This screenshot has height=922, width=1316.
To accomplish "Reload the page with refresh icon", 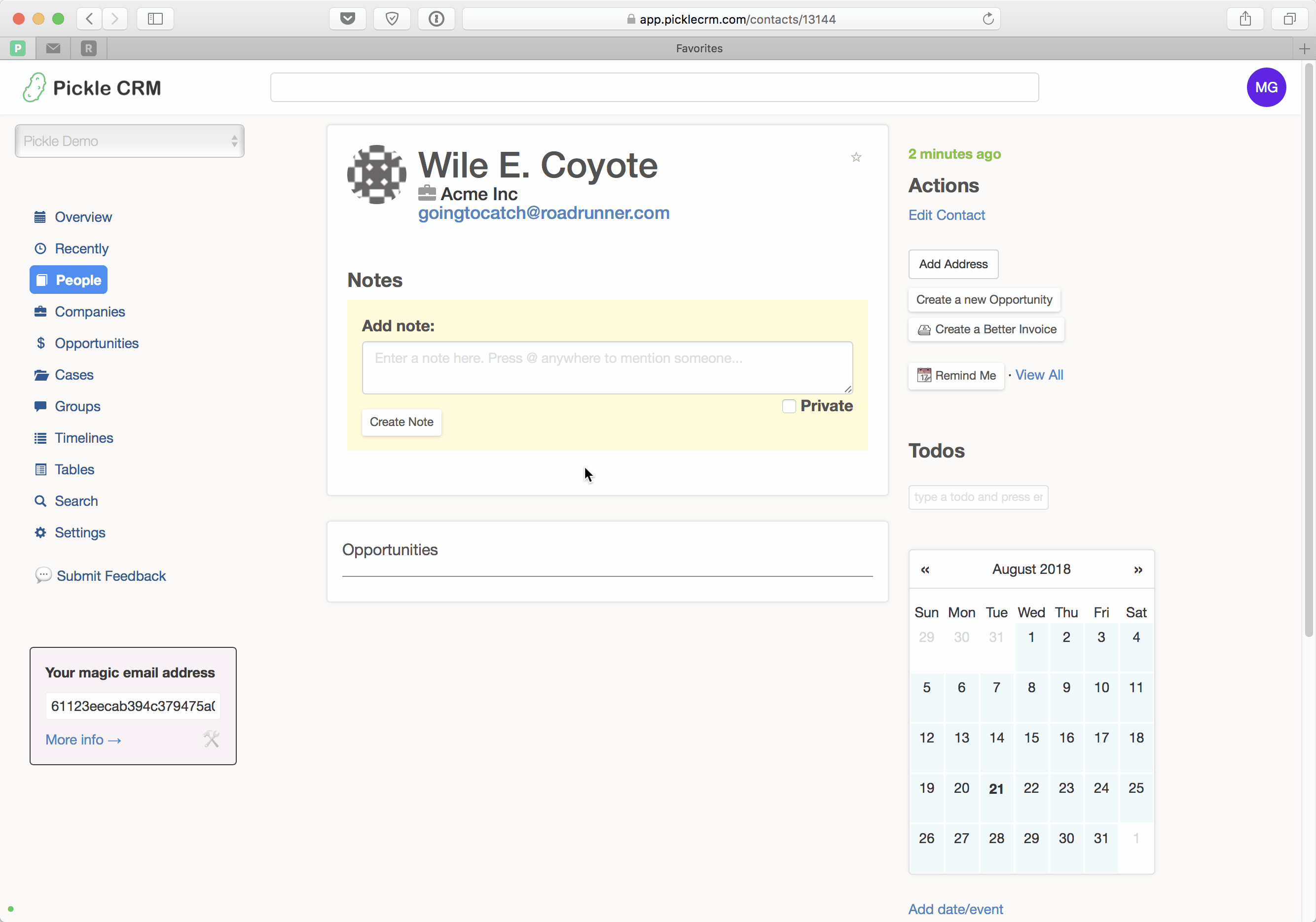I will click(x=988, y=19).
